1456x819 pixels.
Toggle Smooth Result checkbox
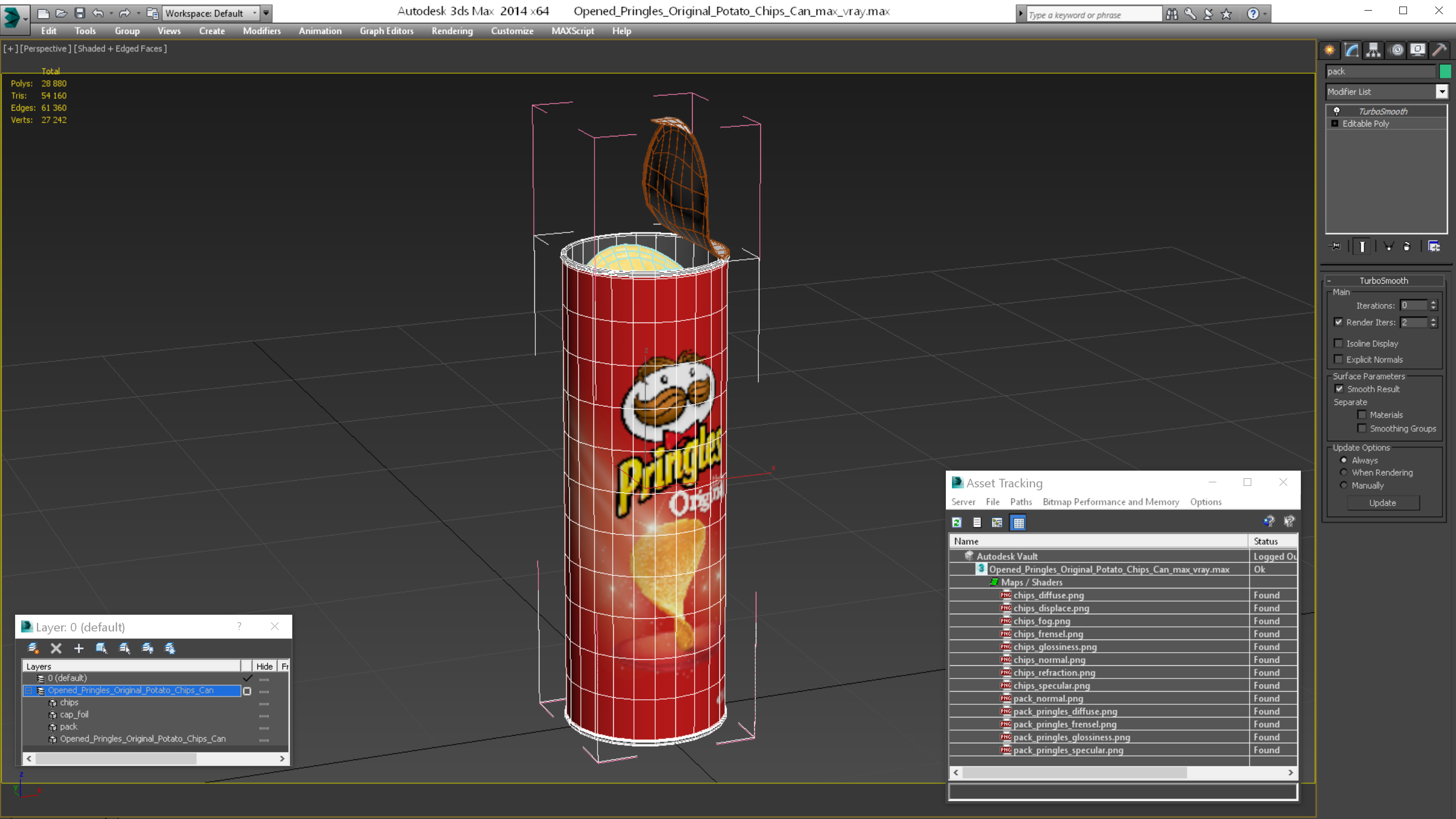click(x=1339, y=389)
